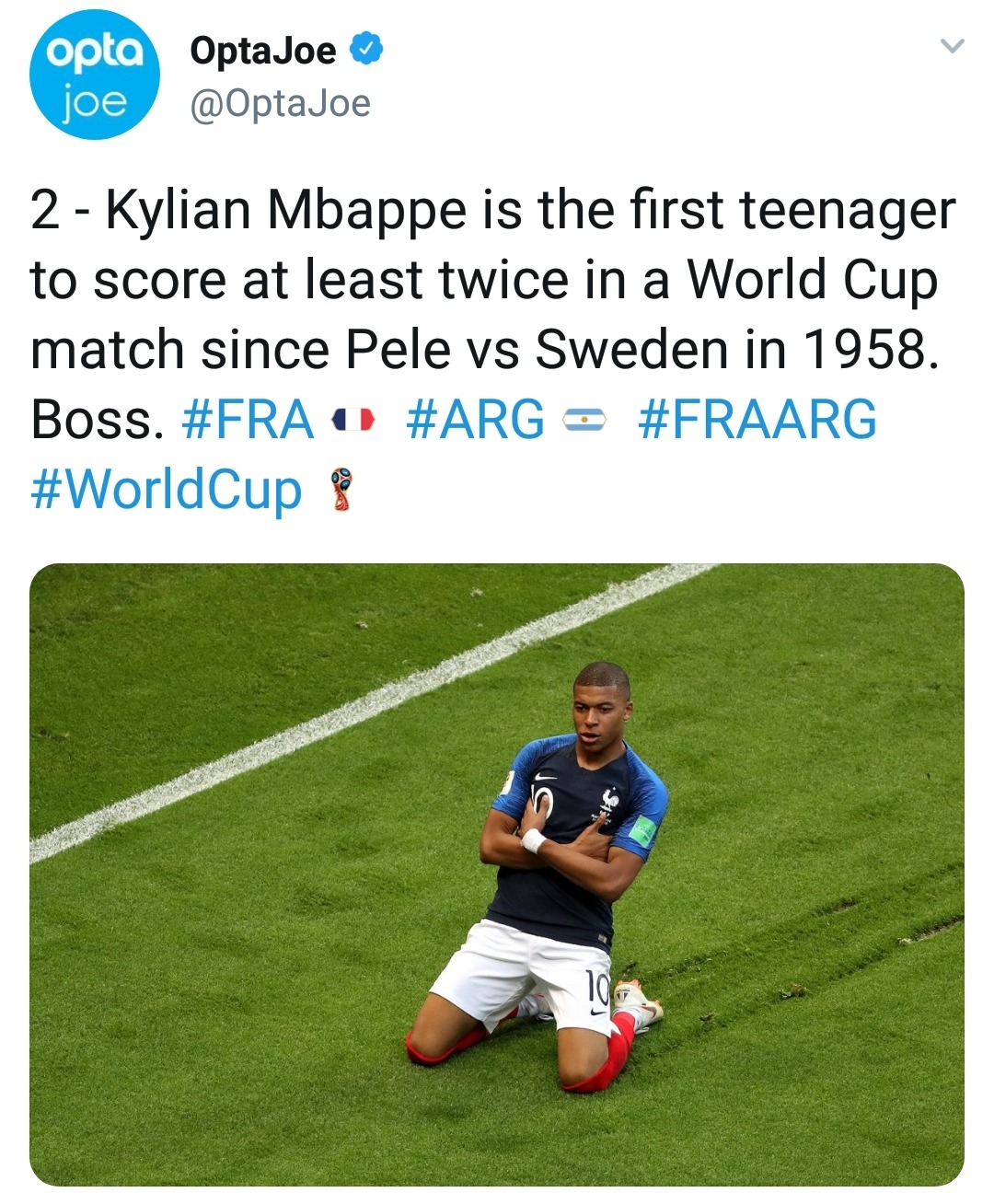The image size is (994, 1204).
Task: Select the @OptaJoe handle
Action: tap(280, 104)
